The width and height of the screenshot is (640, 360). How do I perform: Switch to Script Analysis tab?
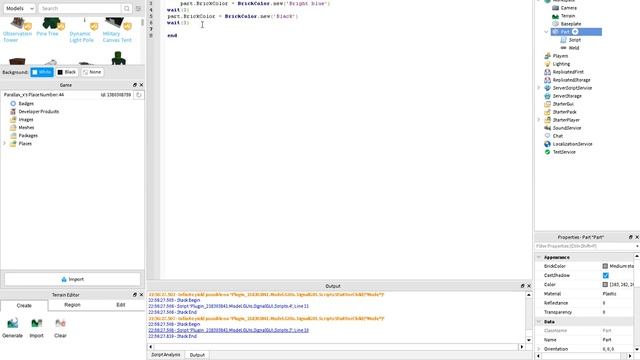[166, 355]
